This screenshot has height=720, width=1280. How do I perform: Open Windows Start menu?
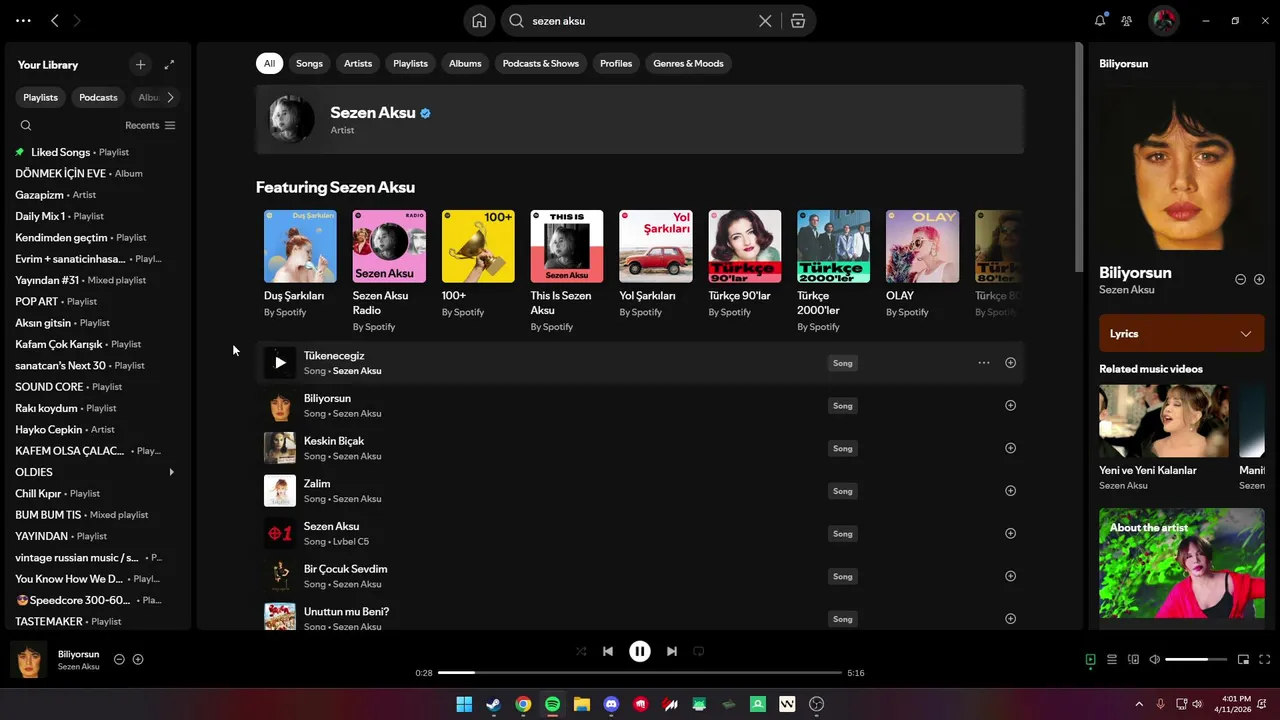[x=464, y=704]
